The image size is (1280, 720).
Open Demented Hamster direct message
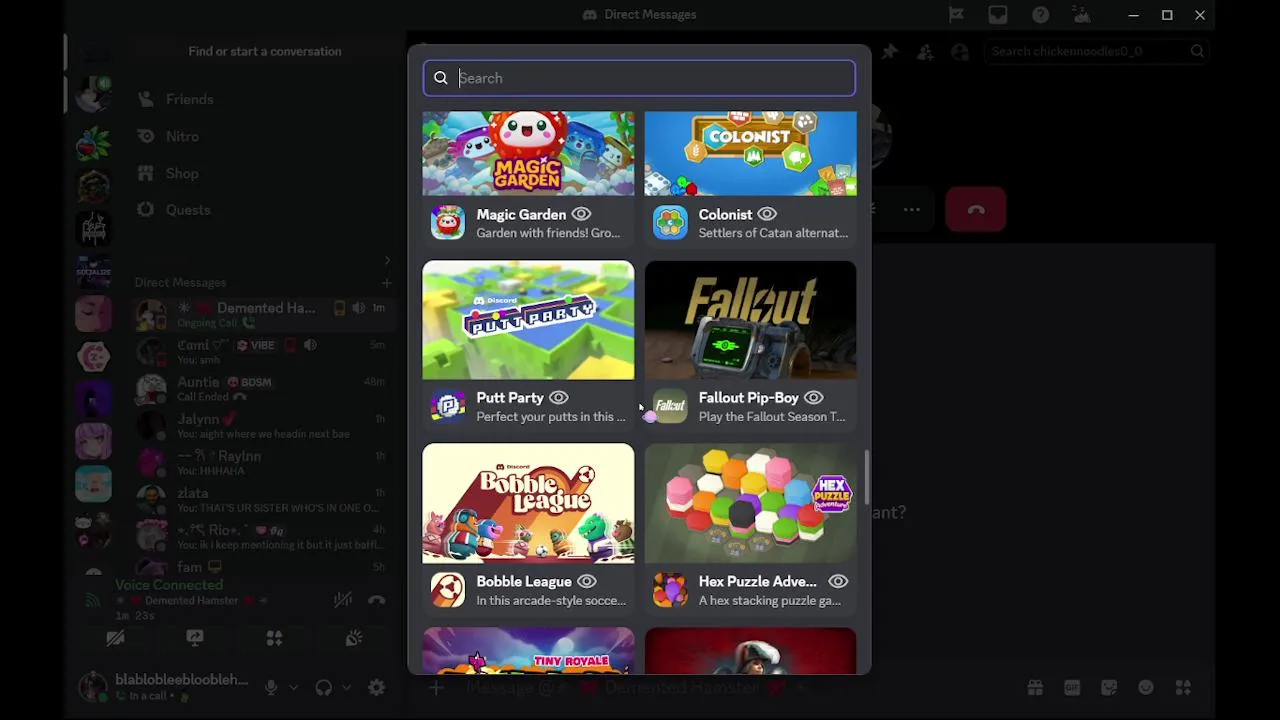click(263, 314)
